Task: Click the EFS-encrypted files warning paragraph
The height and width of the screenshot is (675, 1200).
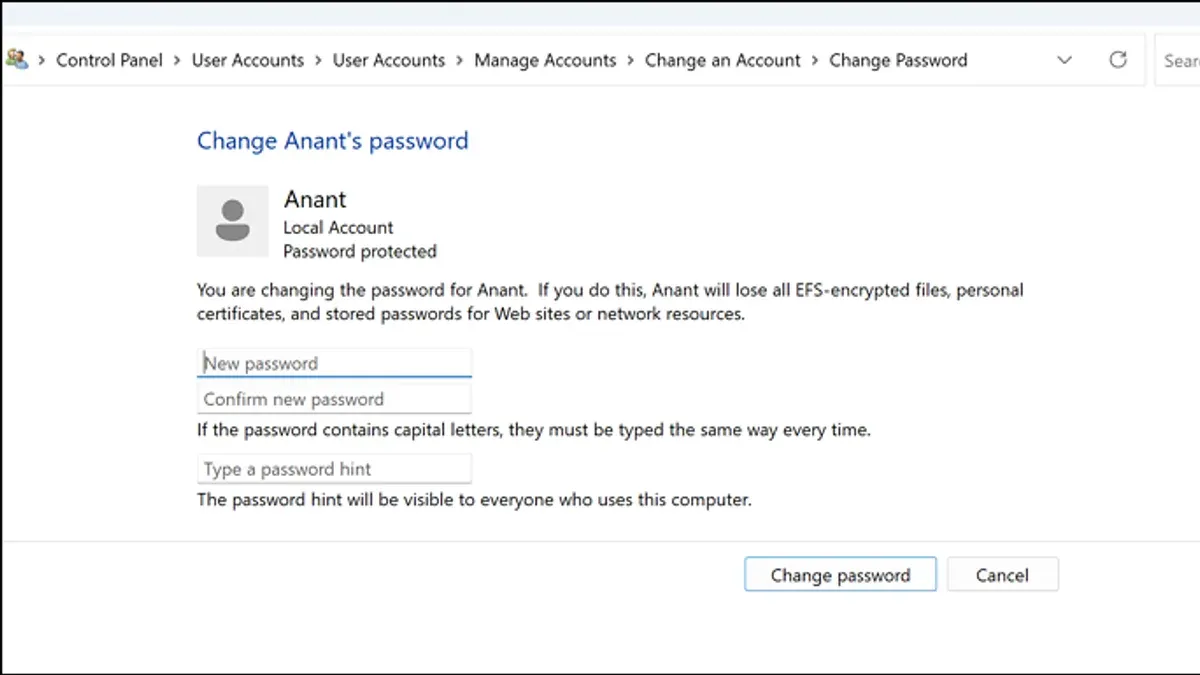Action: pyautogui.click(x=610, y=302)
